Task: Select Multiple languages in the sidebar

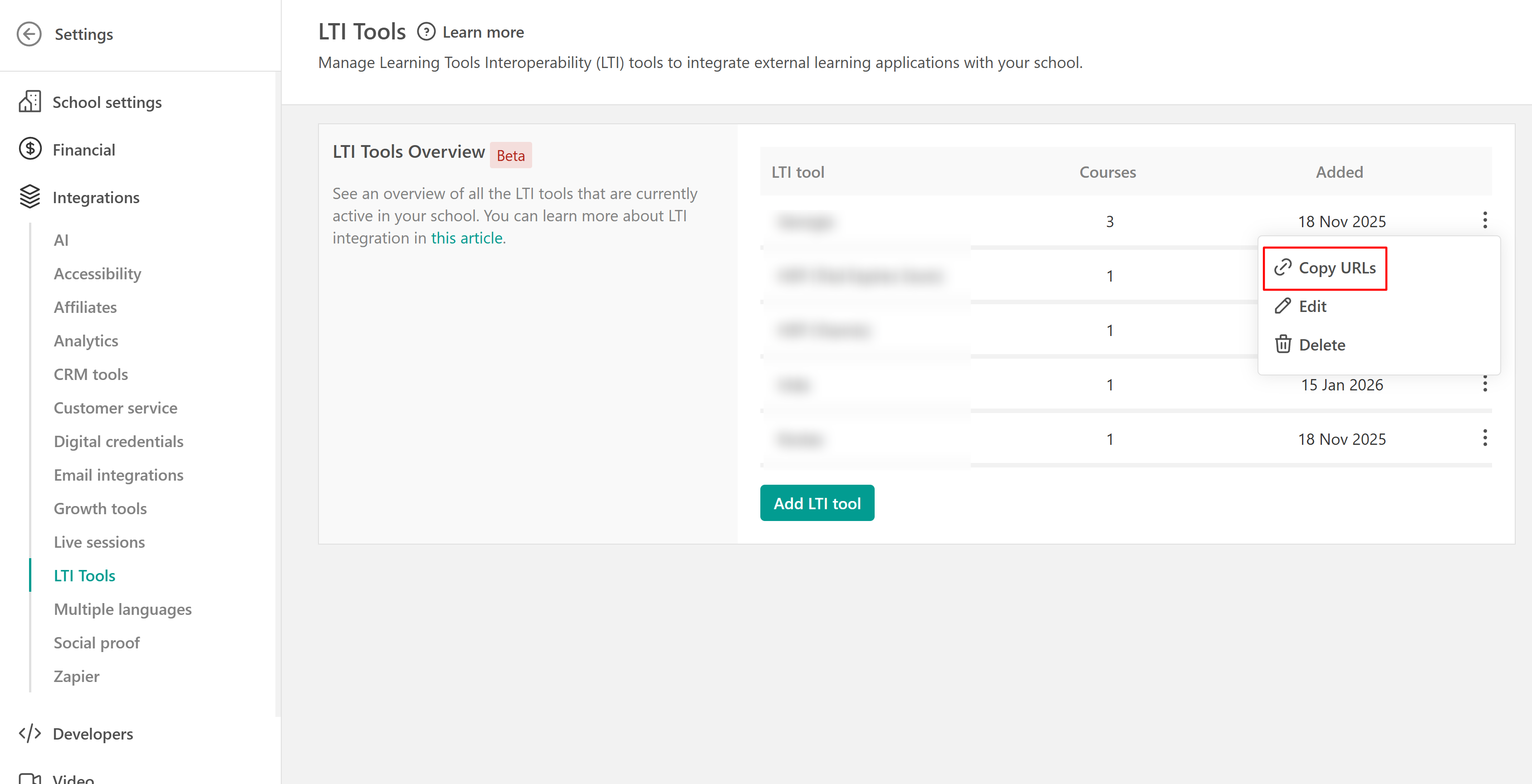Action: (x=122, y=609)
